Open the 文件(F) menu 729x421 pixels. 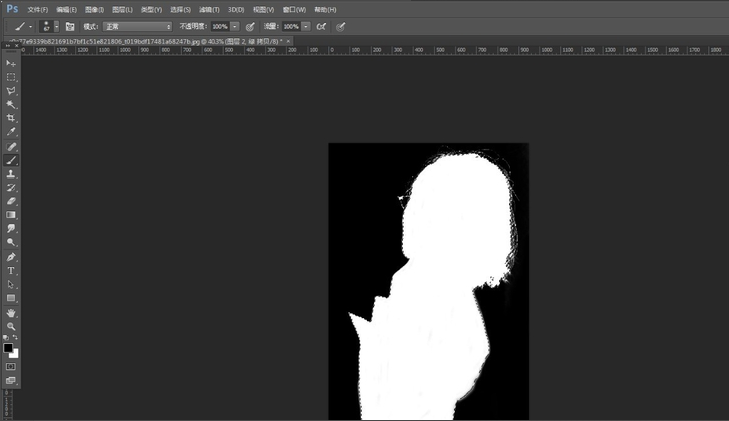point(38,10)
